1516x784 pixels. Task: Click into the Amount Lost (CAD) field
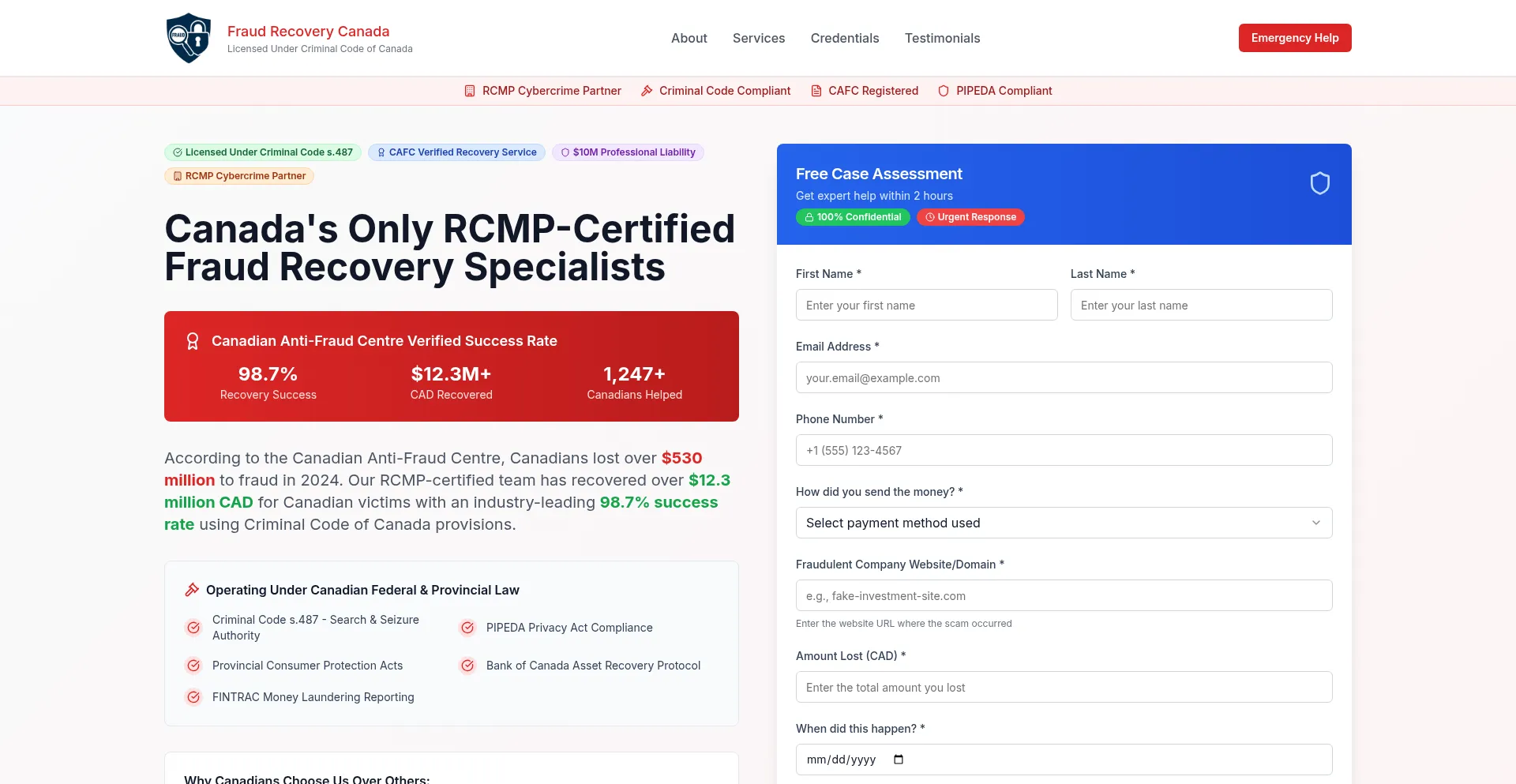(x=1064, y=687)
